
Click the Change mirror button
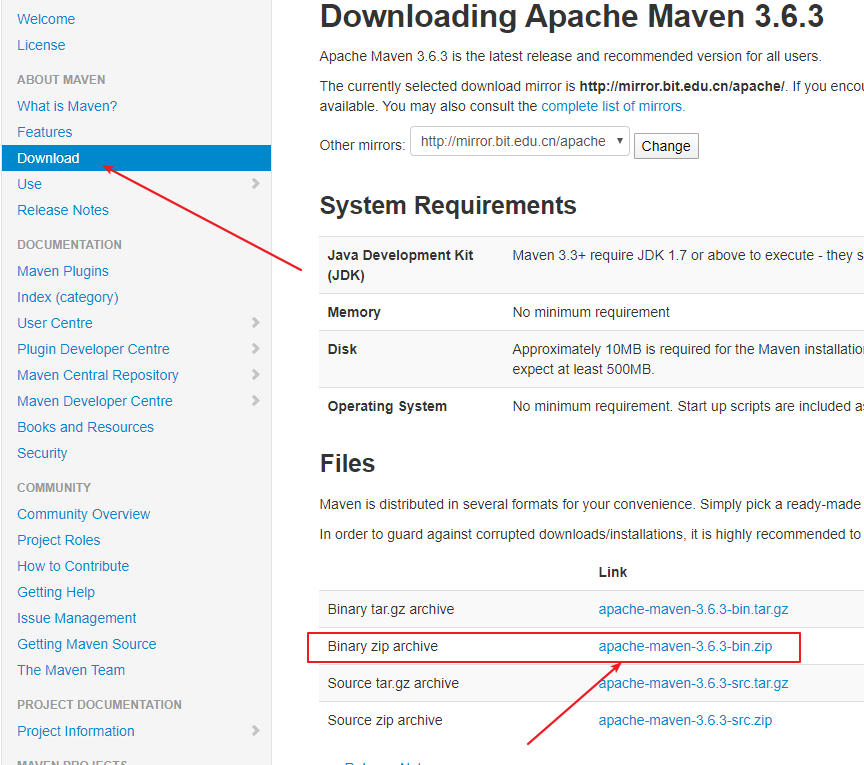tap(666, 146)
